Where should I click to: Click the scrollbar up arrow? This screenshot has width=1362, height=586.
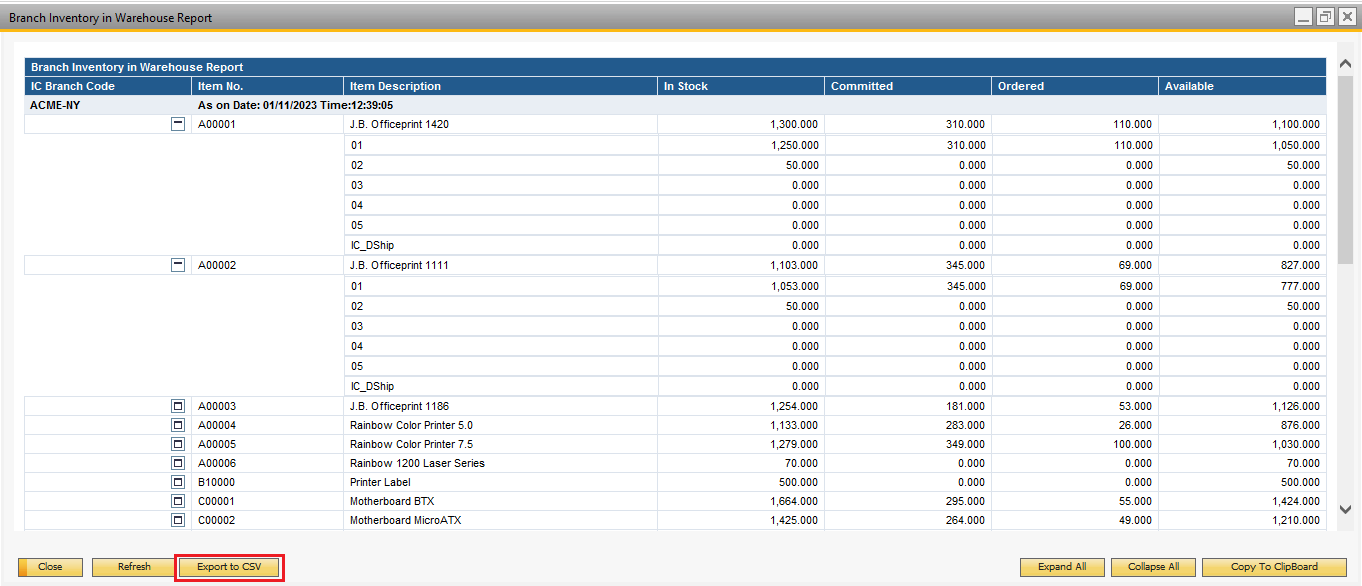(1345, 65)
